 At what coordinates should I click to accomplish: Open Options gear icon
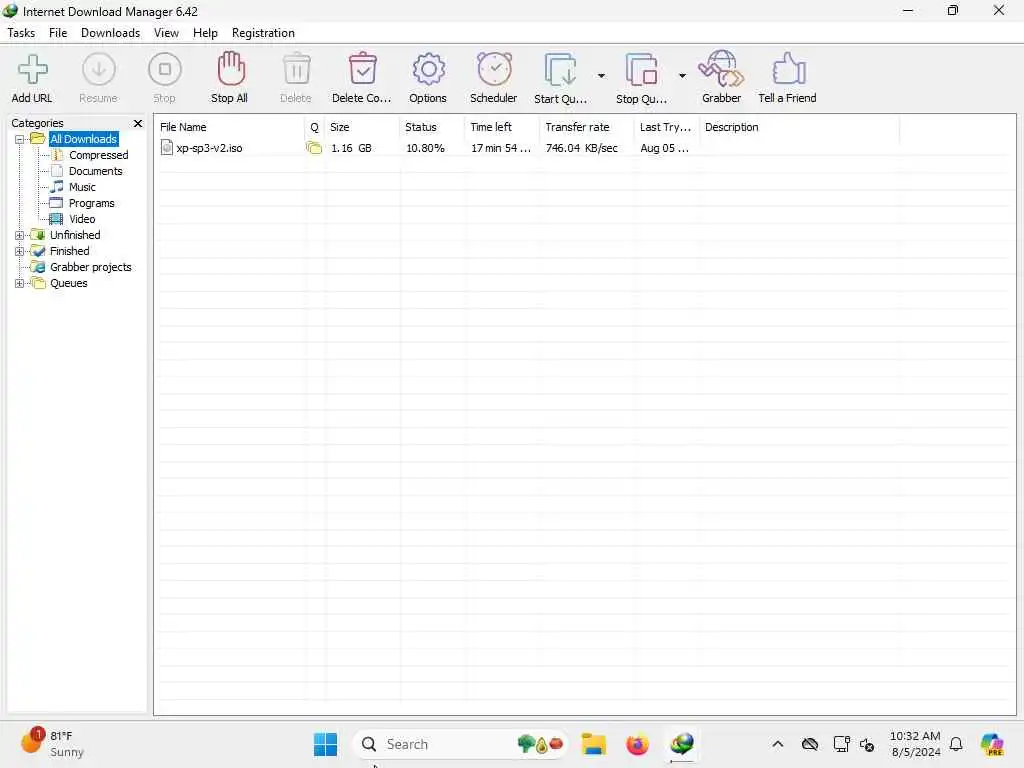click(x=428, y=69)
